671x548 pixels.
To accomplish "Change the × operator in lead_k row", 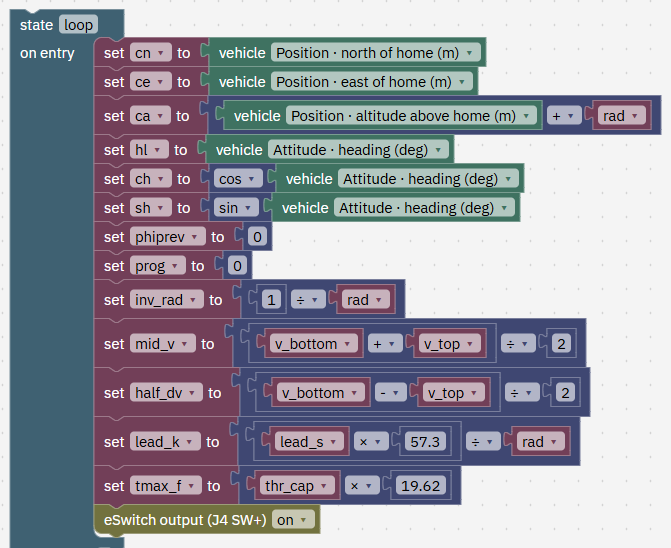I will 371,442.
